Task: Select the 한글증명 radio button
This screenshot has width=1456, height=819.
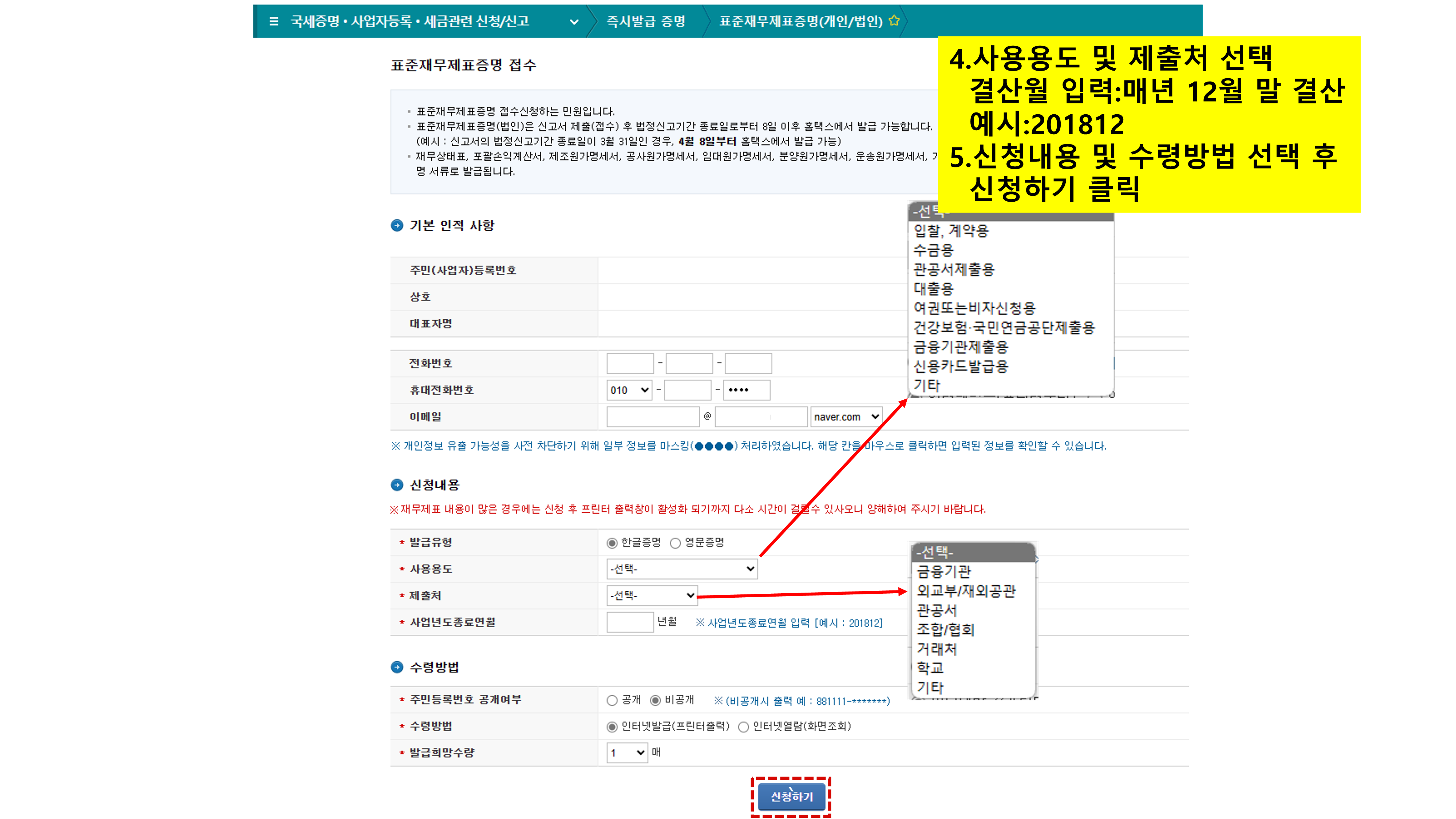Action: click(612, 543)
